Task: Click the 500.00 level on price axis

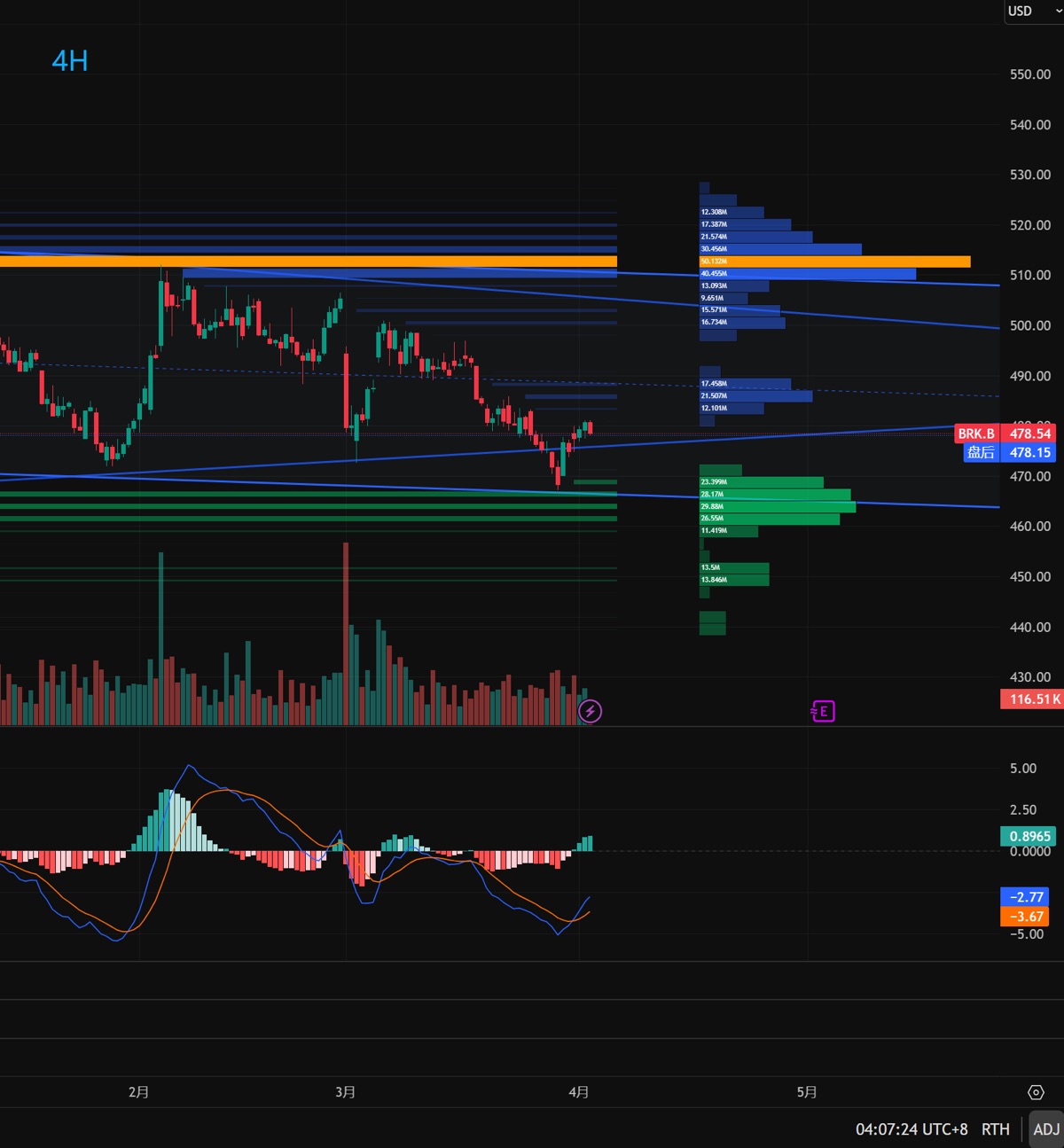Action: (1030, 325)
